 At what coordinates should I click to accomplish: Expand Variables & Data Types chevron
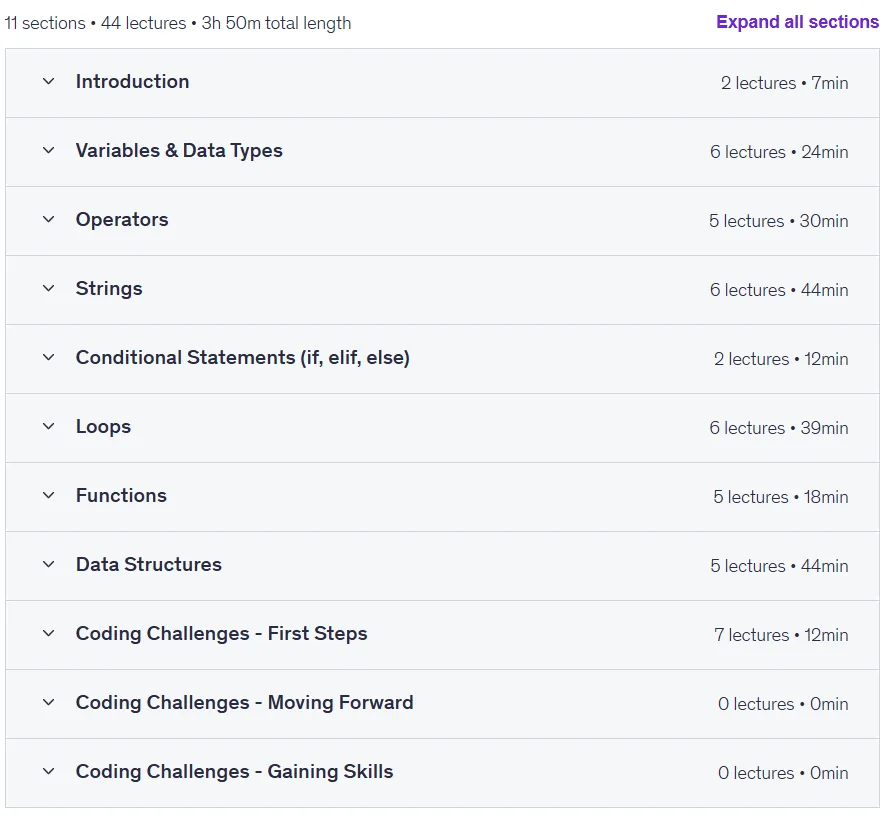pos(49,151)
